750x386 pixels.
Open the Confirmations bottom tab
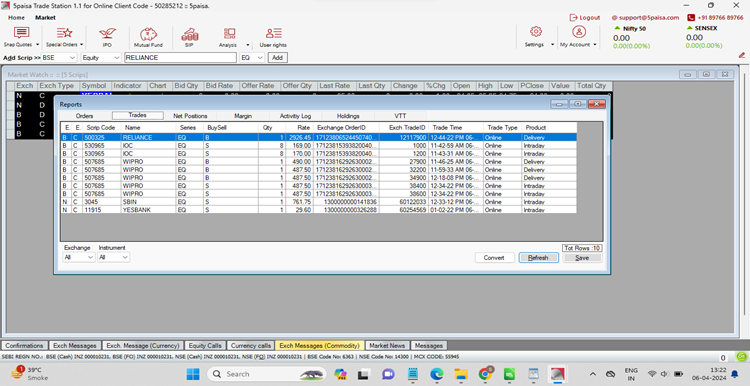coord(24,345)
